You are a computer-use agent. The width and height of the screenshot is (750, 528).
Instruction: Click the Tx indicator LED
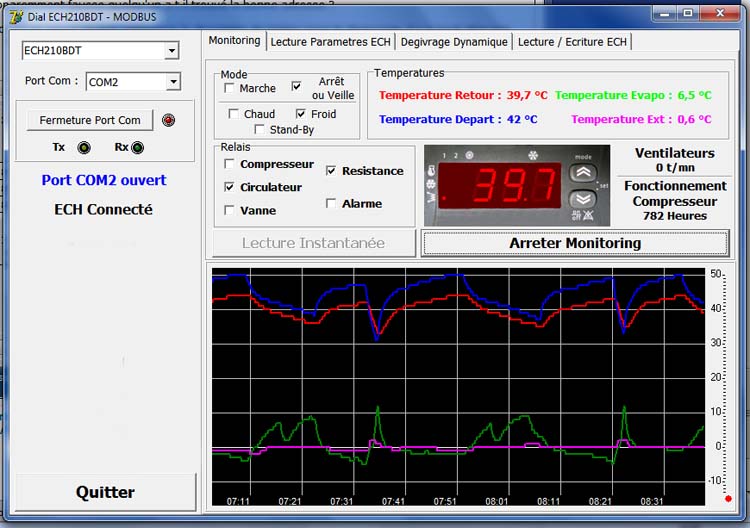pyautogui.click(x=84, y=148)
